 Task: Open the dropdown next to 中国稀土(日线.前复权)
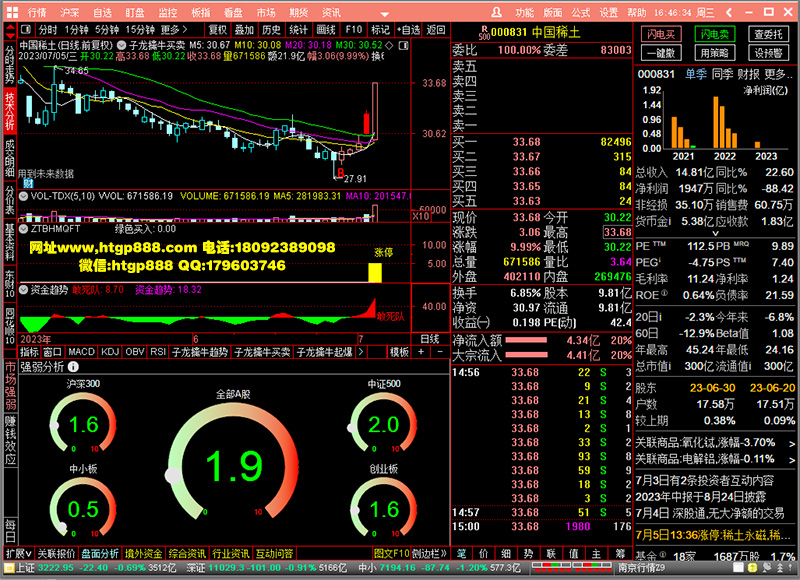[121, 45]
